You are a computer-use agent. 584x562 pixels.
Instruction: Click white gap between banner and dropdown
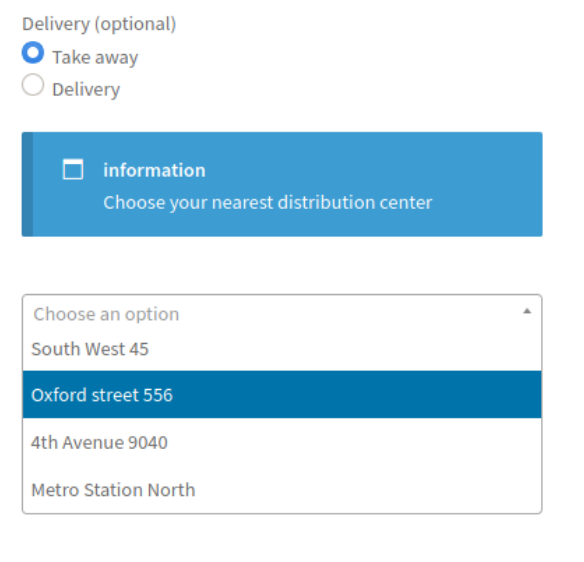point(282,265)
